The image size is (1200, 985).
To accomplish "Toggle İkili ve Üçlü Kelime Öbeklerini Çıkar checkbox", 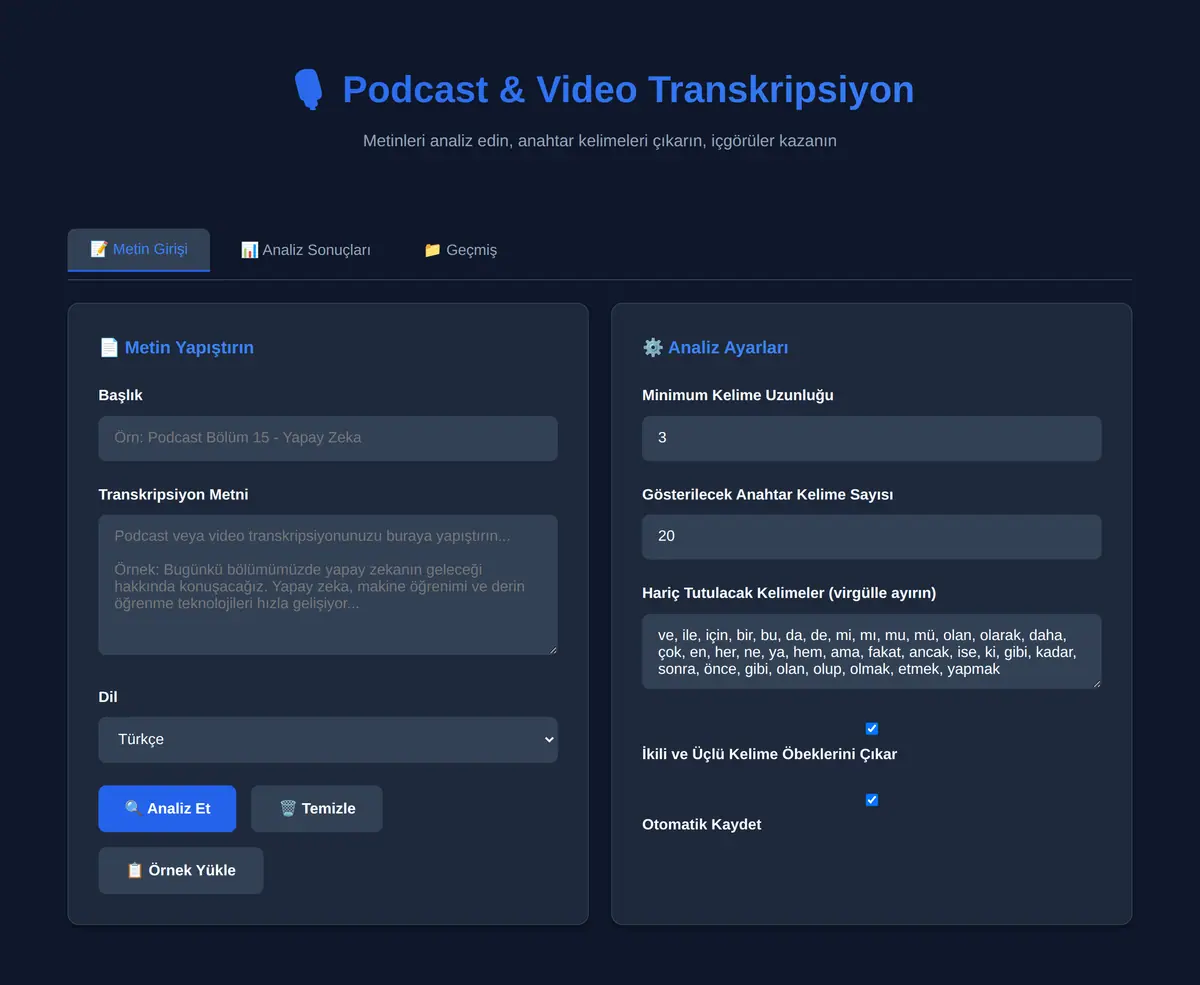I will pos(872,729).
